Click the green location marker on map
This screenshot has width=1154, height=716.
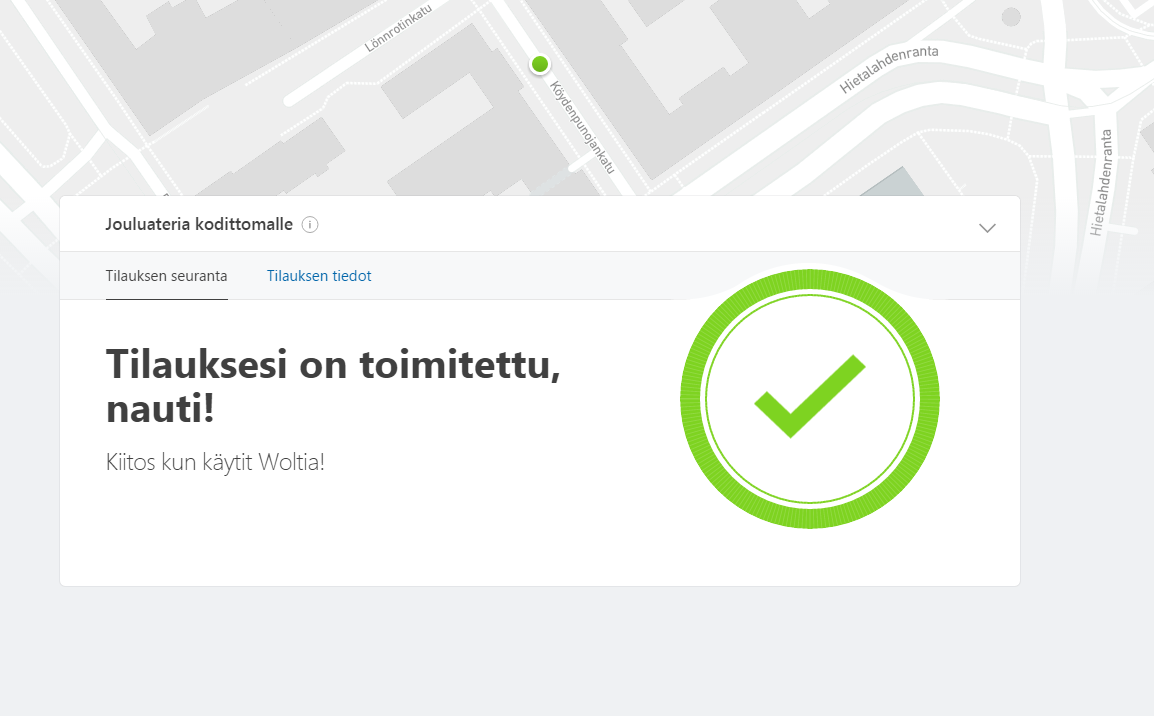click(540, 64)
